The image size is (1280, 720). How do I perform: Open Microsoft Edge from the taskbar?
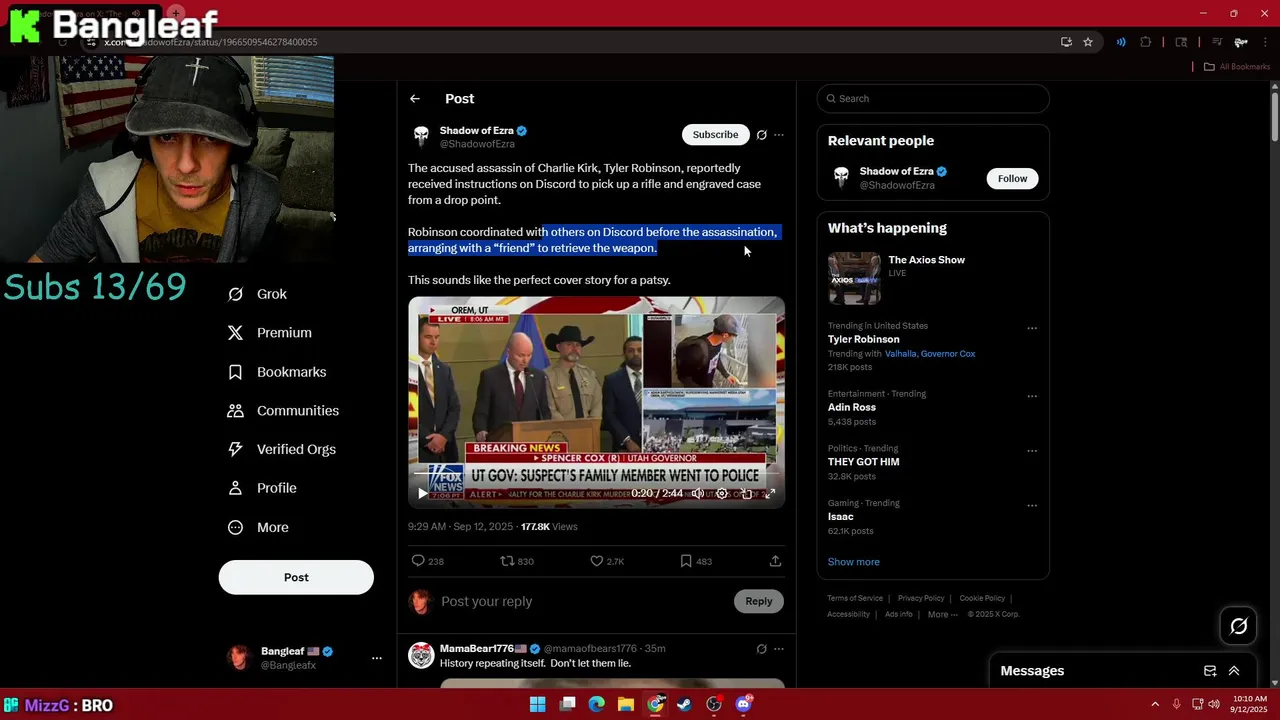tap(597, 705)
